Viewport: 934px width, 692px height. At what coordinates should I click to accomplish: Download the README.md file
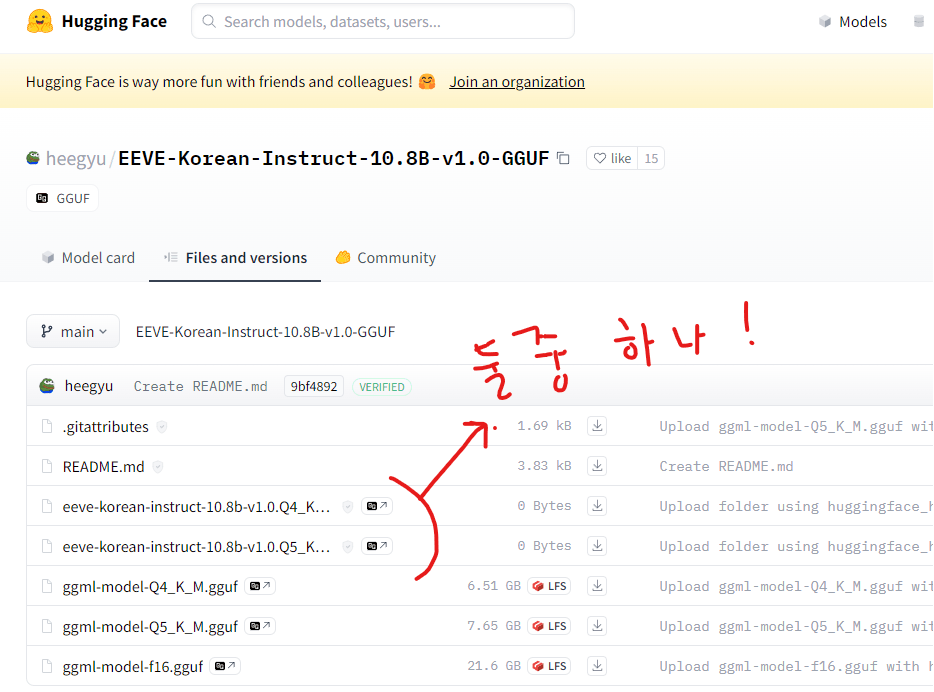pos(597,466)
